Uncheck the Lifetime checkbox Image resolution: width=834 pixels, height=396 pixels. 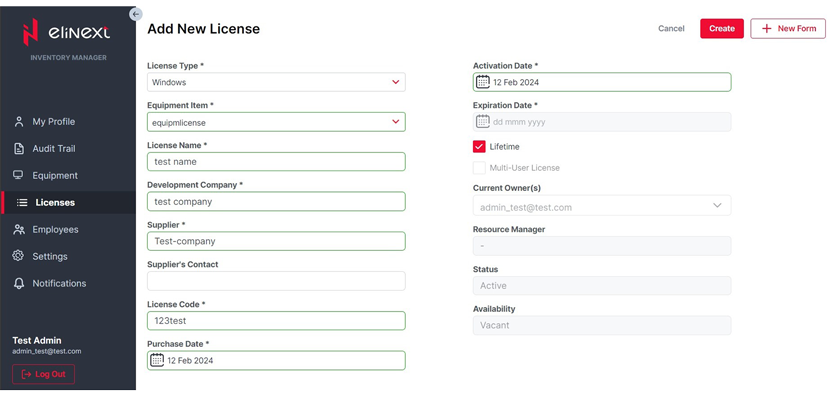click(479, 147)
